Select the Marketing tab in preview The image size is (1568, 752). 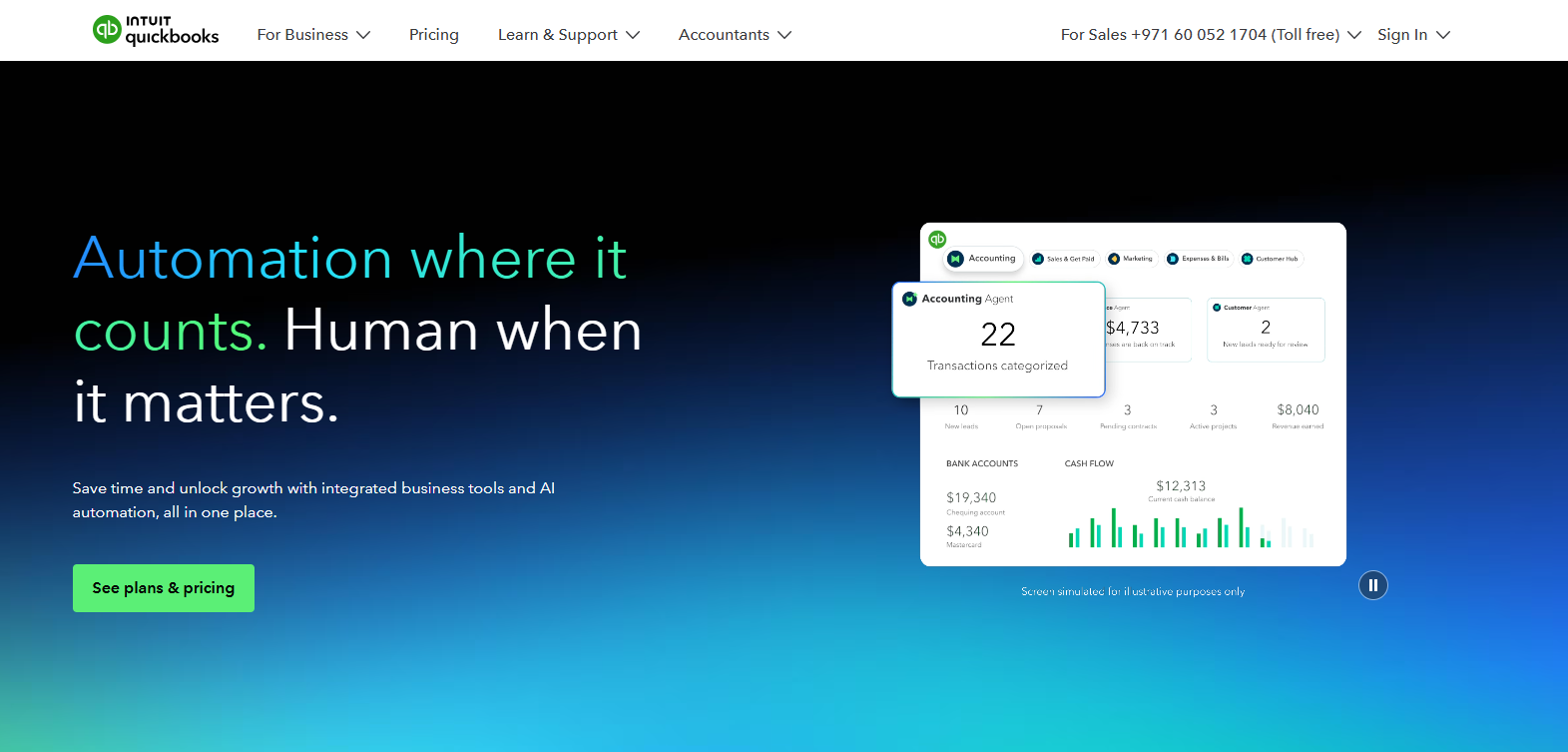point(1131,259)
